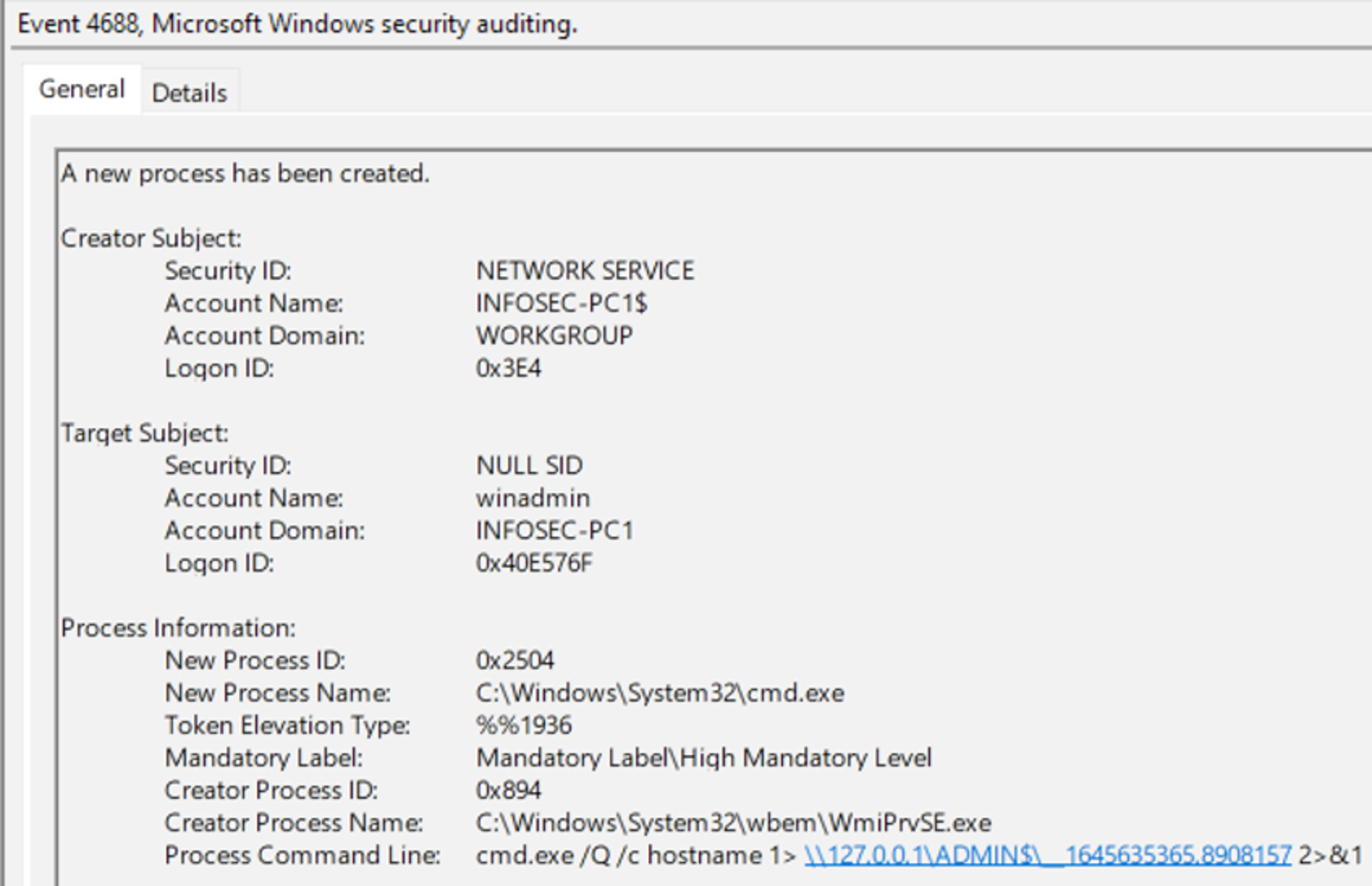Click the 0x894 creator process ID value
Image resolution: width=1372 pixels, height=886 pixels.
[x=509, y=791]
